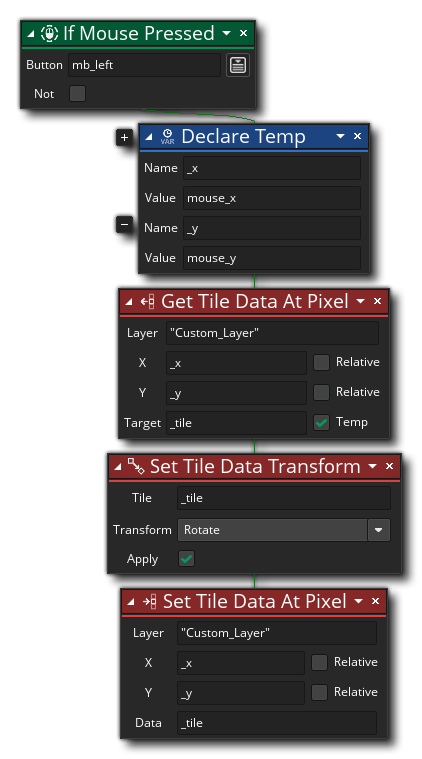Image resolution: width=422 pixels, height=759 pixels.
Task: Open Set Tile Data At Pixel options arrow
Action: click(358, 602)
